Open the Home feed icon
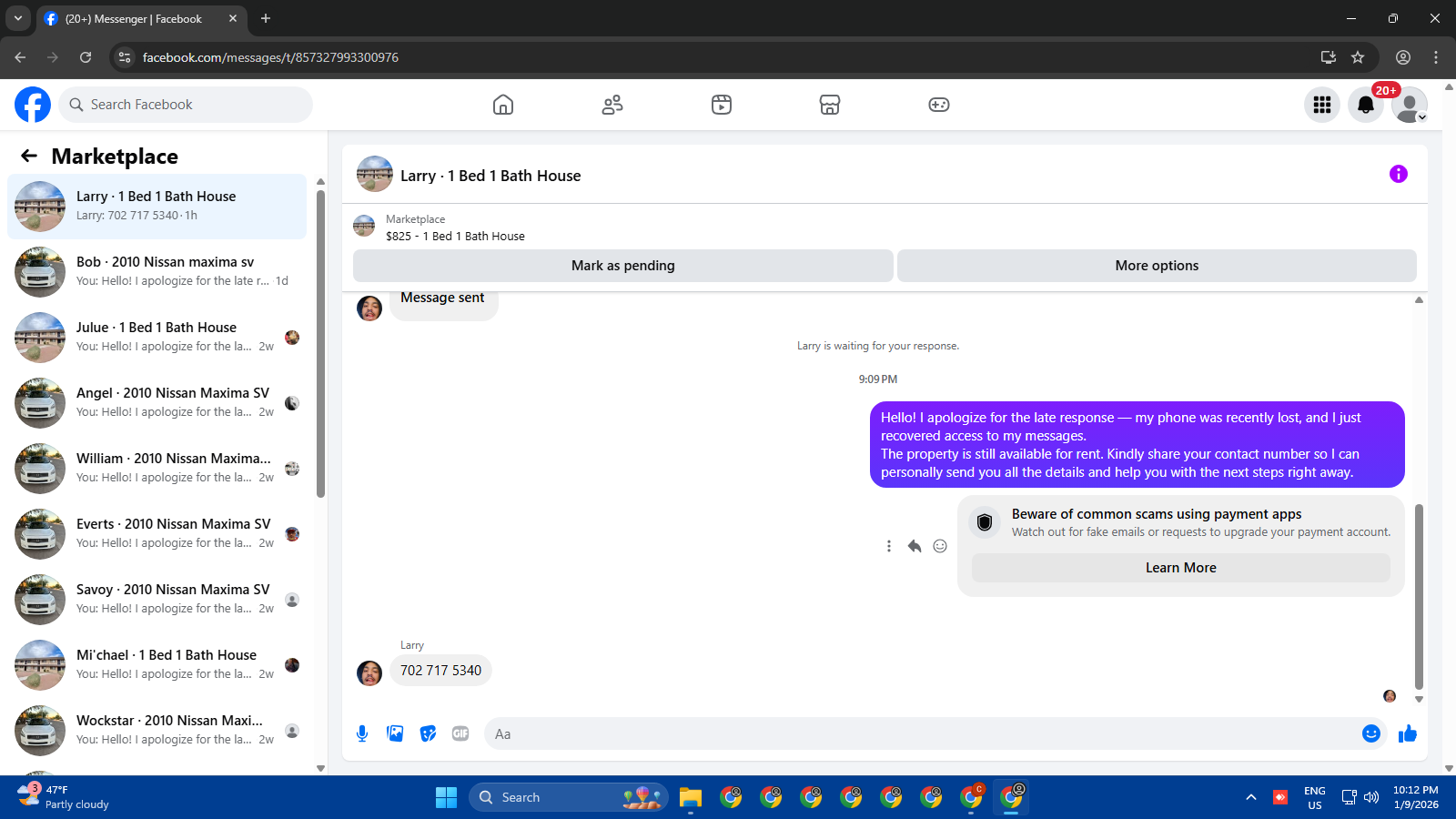The image size is (1456, 819). point(503,105)
